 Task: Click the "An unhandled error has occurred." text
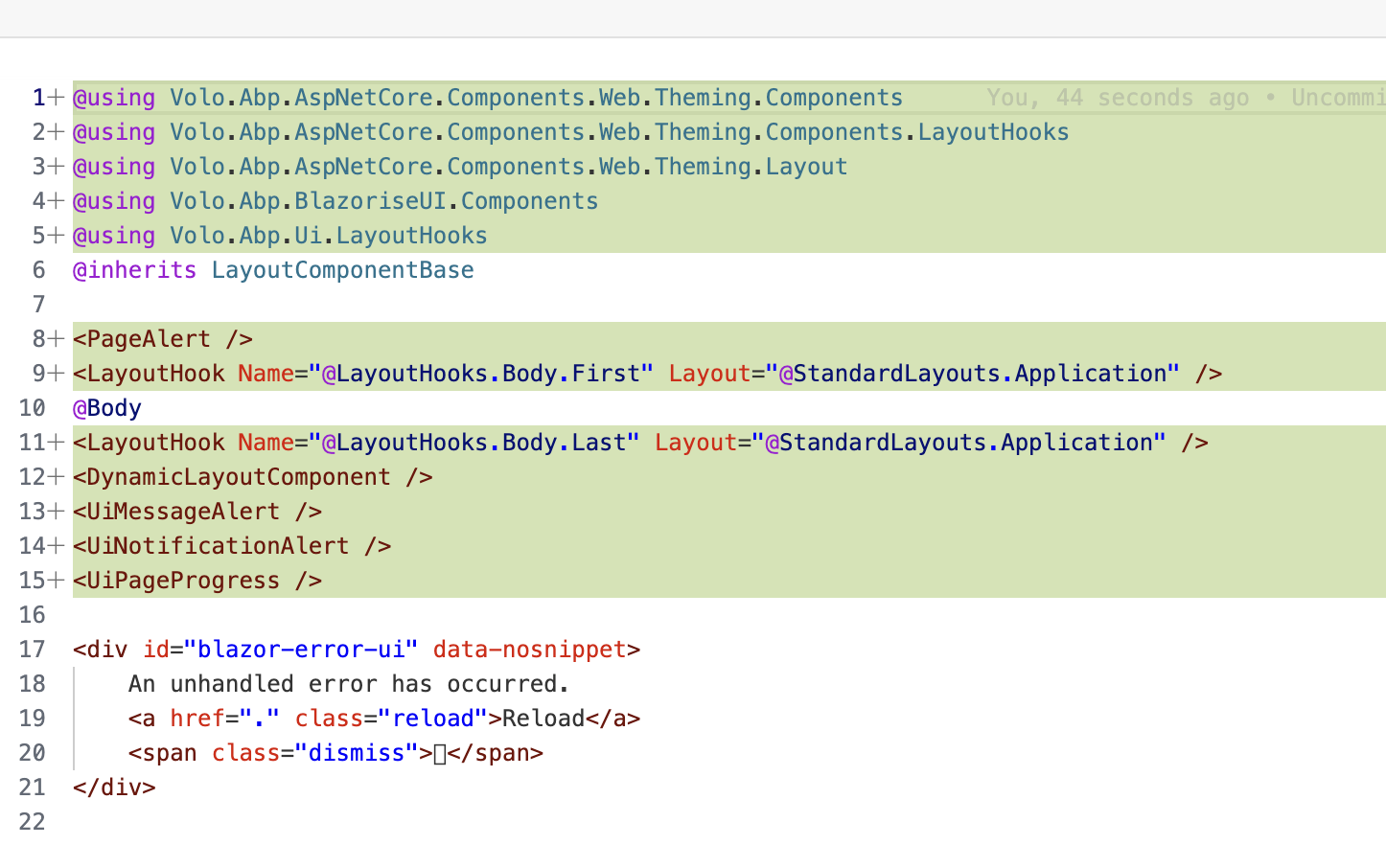pyautogui.click(x=349, y=684)
